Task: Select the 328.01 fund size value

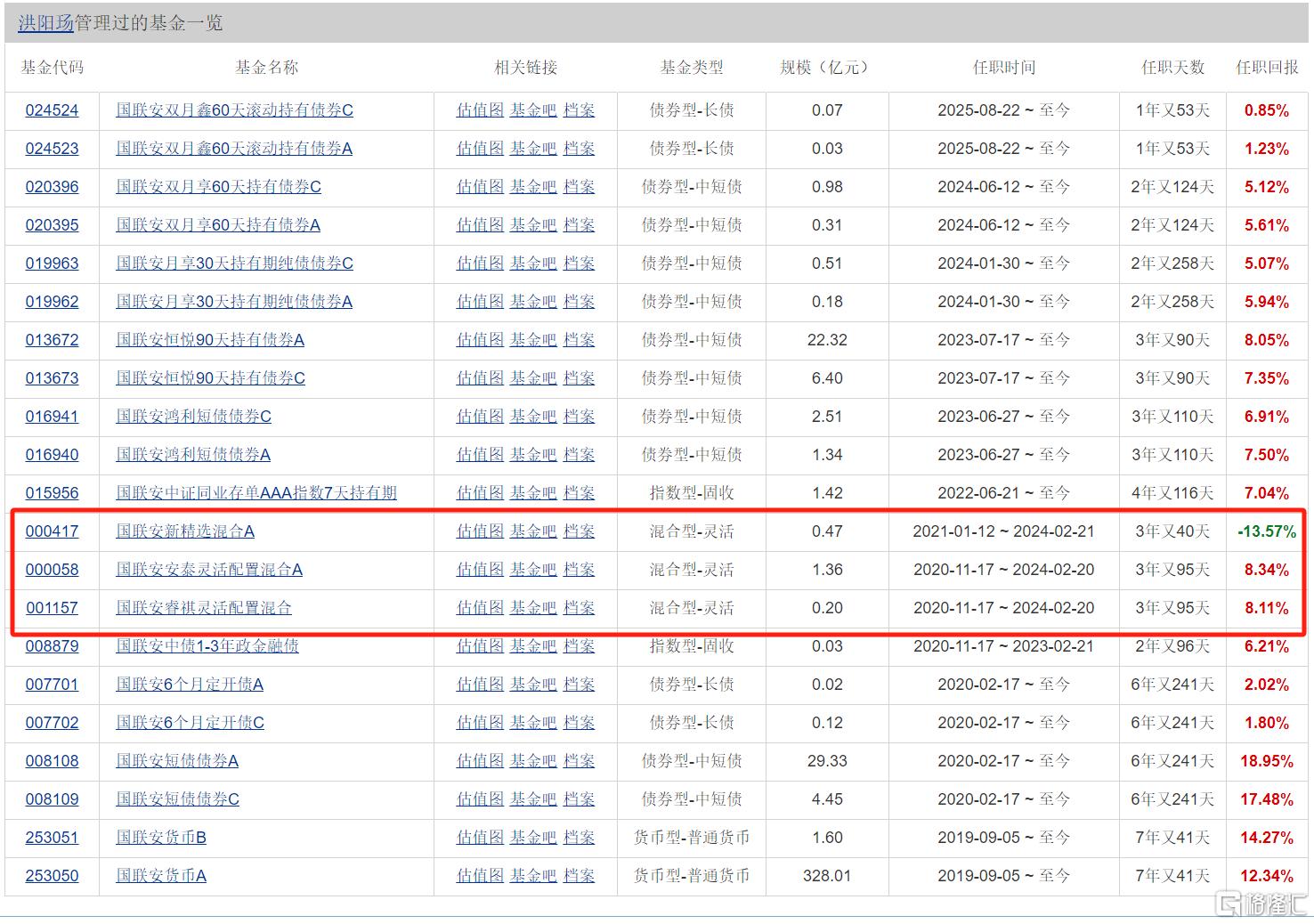Action: 827,876
